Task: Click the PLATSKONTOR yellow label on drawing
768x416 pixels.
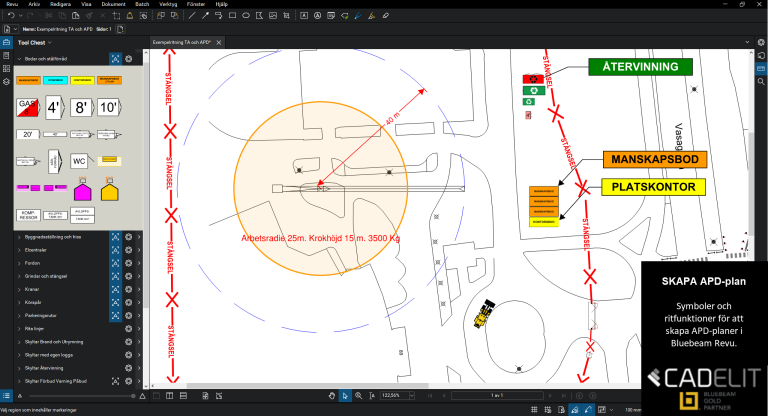Action: point(653,187)
